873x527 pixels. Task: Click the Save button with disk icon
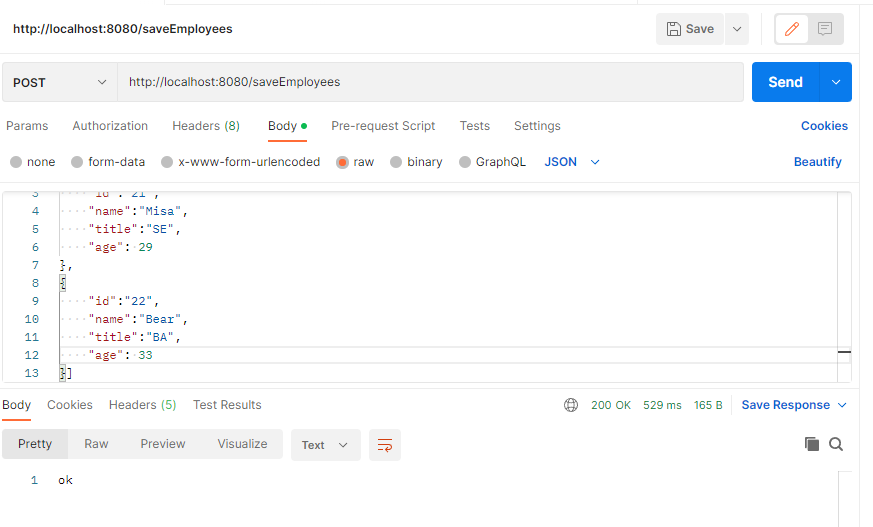[690, 29]
